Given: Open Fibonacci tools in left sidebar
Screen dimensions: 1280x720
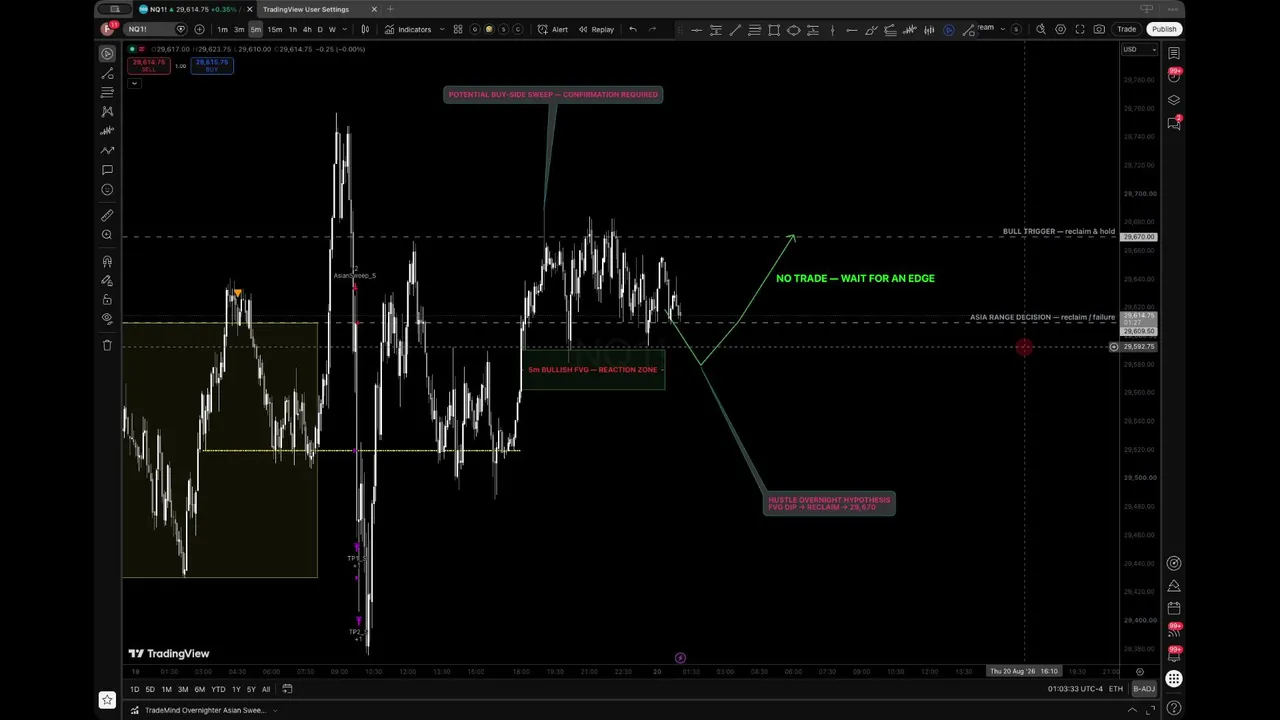Looking at the screenshot, I should coord(107,92).
